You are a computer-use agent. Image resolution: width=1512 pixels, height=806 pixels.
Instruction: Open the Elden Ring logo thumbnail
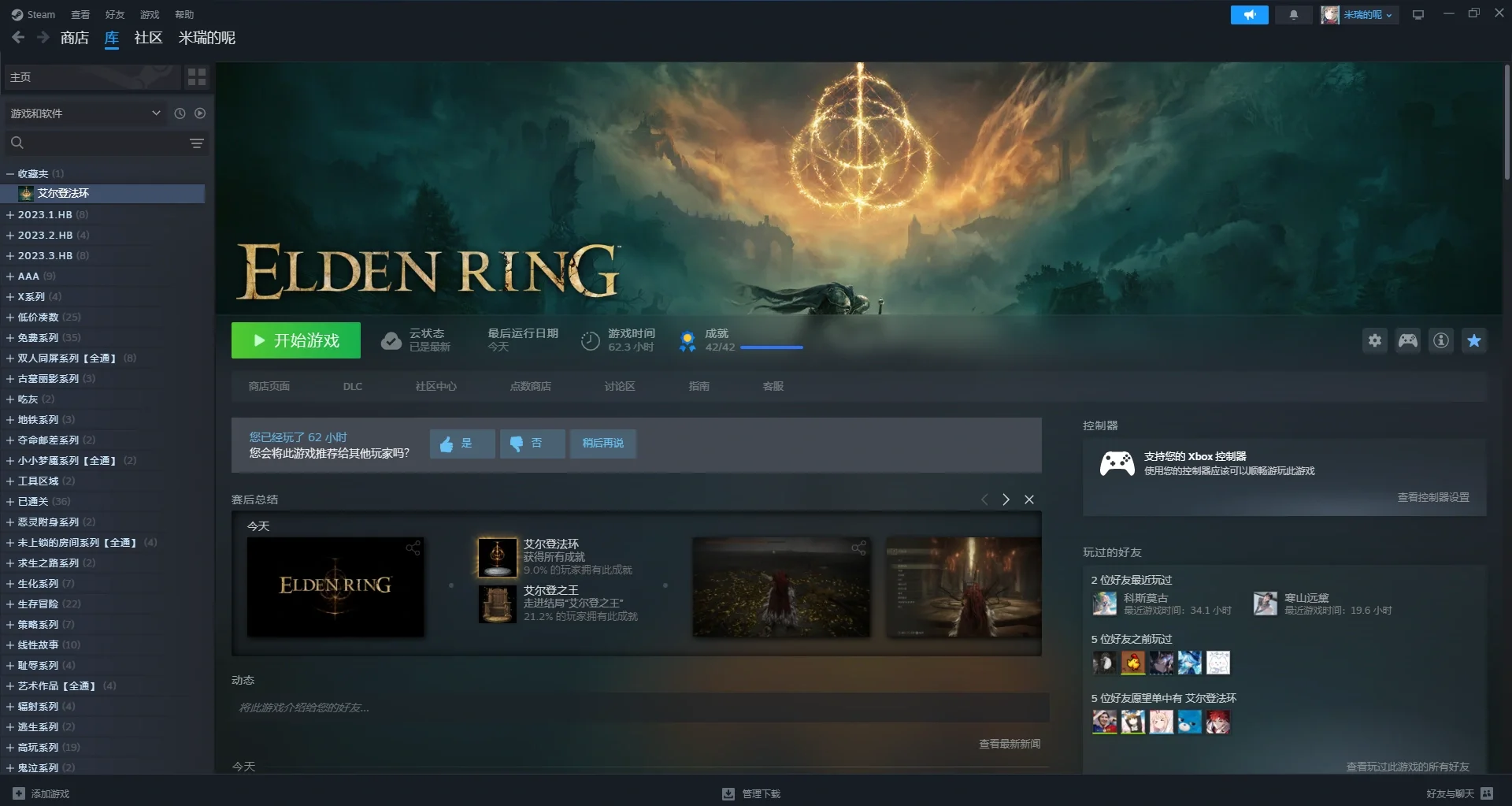click(335, 587)
